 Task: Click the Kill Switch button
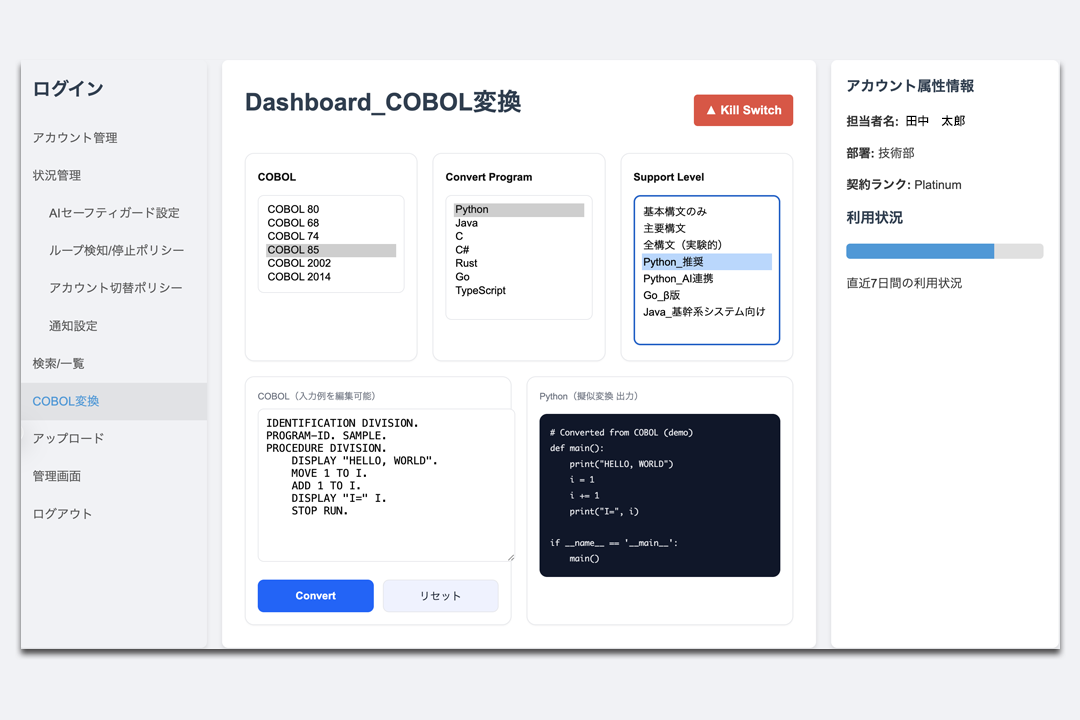point(743,110)
